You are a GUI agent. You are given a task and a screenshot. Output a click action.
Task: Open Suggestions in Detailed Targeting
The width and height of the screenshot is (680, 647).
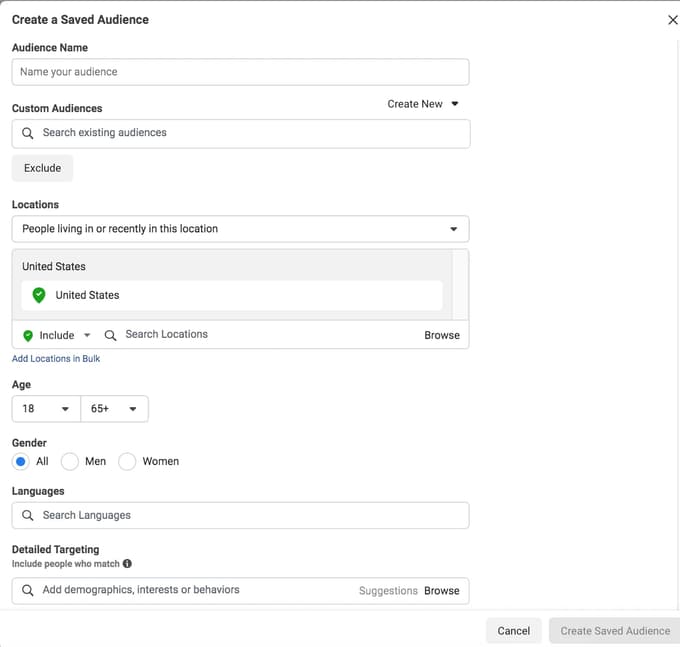coord(388,591)
